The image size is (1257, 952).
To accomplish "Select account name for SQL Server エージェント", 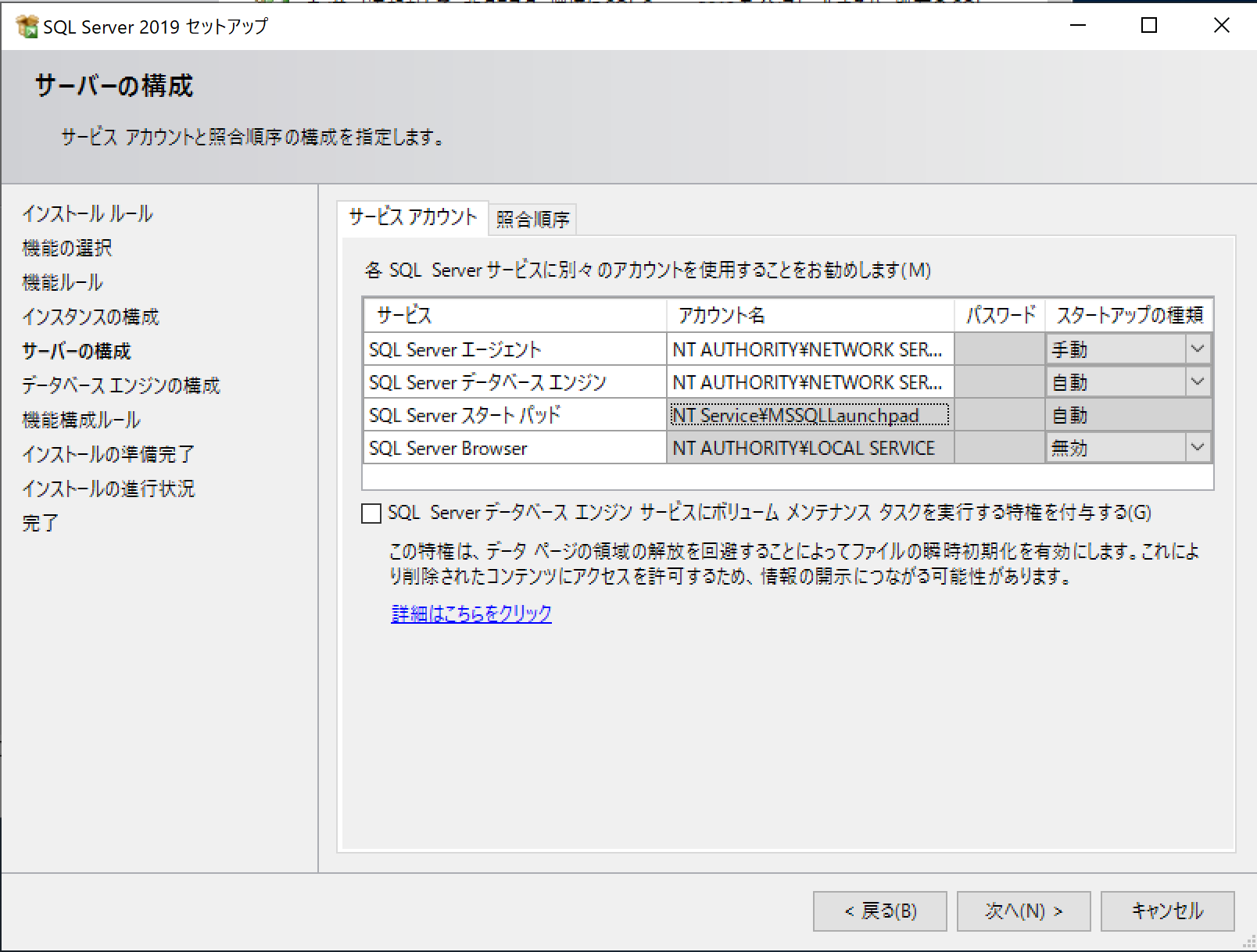I will pyautogui.click(x=810, y=349).
